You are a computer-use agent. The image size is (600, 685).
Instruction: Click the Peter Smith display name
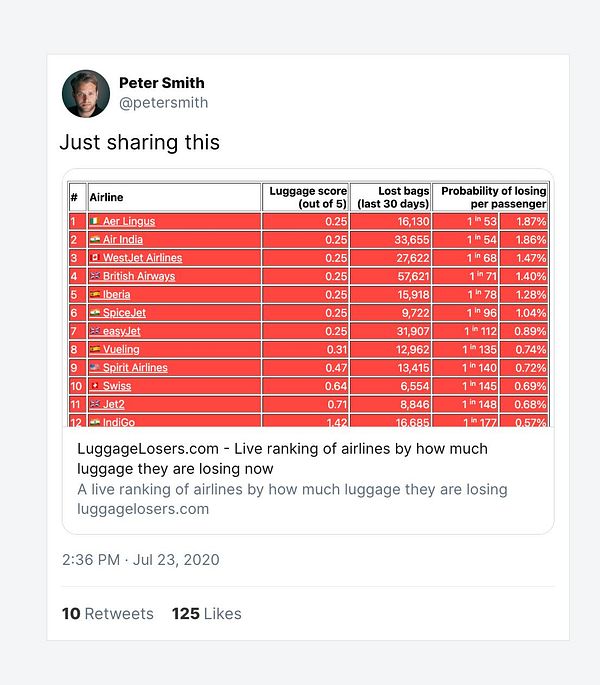coord(161,82)
